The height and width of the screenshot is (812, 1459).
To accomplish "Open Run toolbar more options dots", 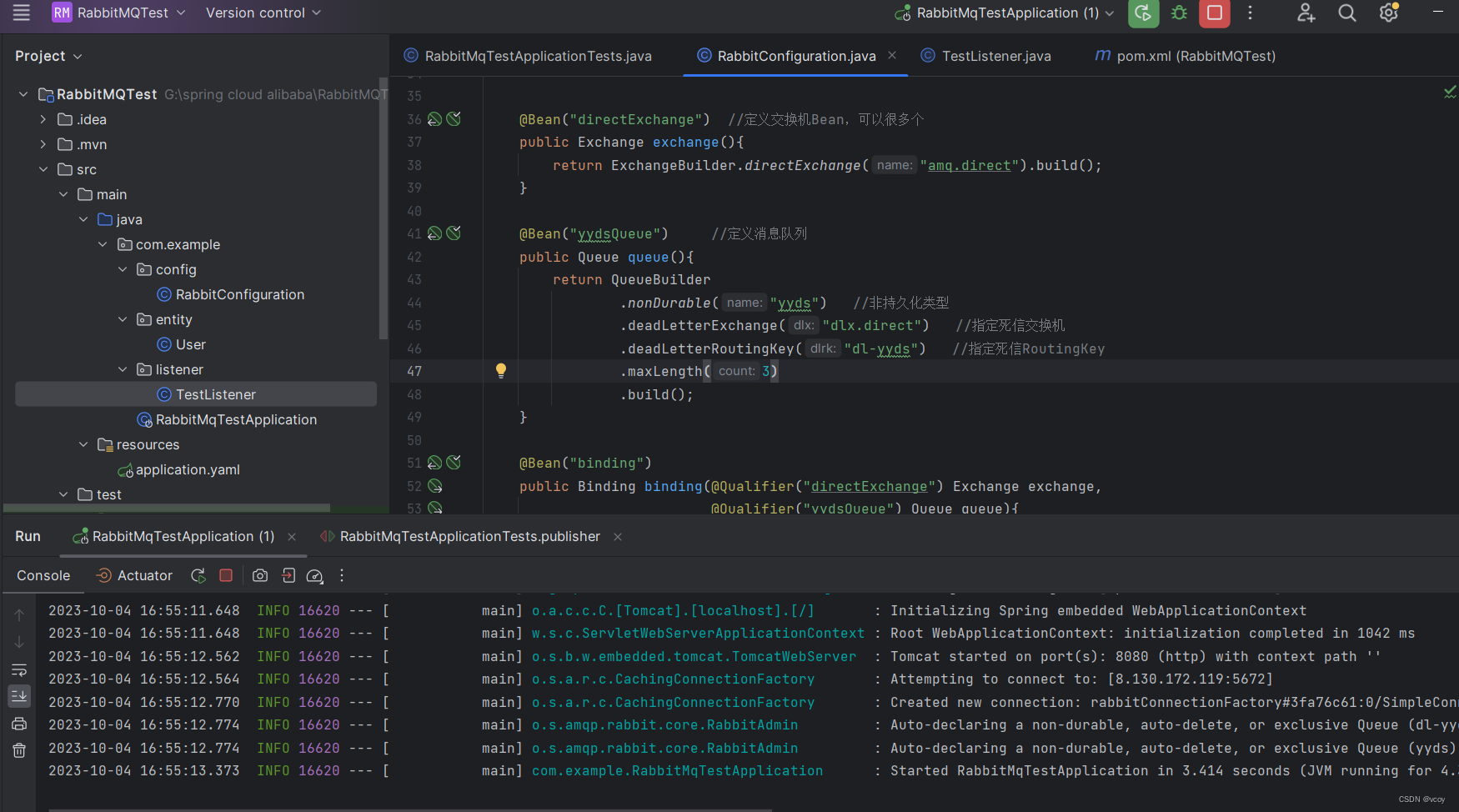I will (x=342, y=575).
